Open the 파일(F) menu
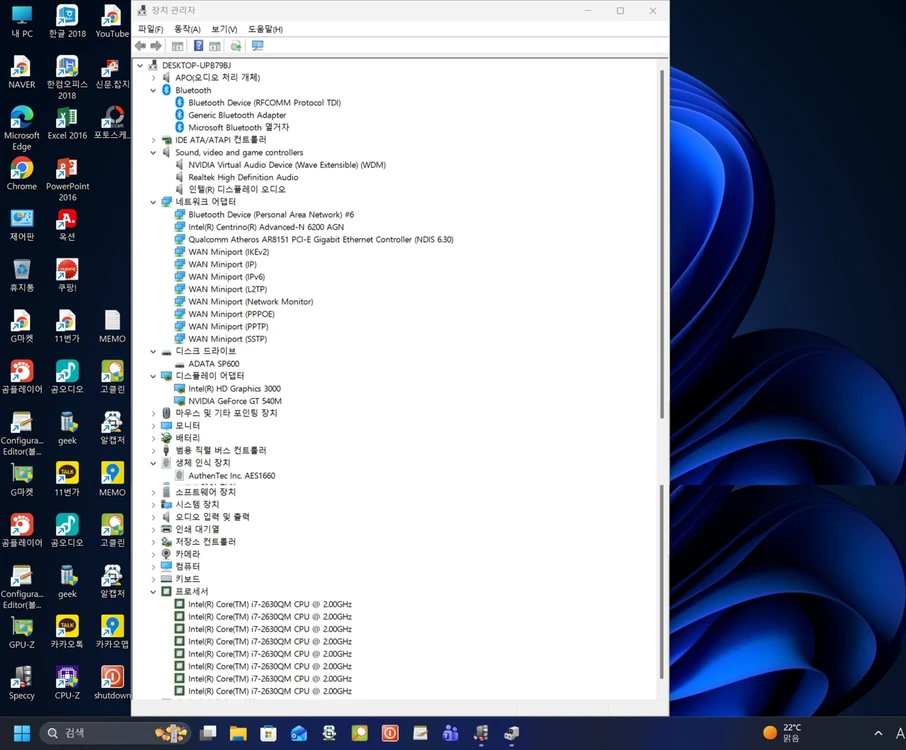The image size is (906, 750). (x=150, y=29)
